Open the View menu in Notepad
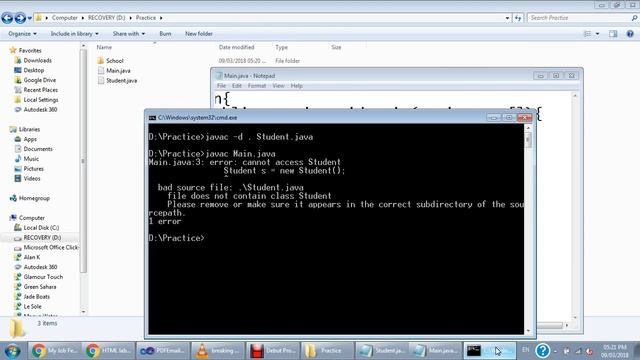640x360 pixels. pyautogui.click(x=278, y=86)
